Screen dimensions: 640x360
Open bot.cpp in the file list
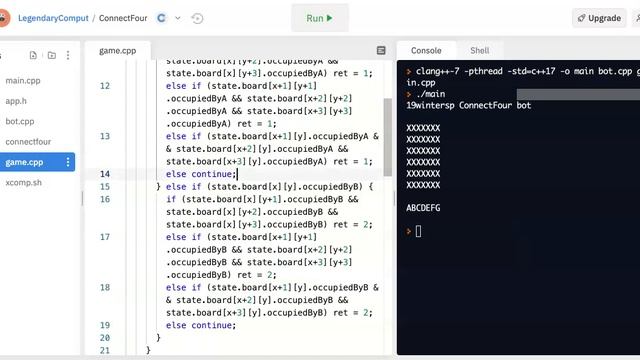[x=20, y=121]
